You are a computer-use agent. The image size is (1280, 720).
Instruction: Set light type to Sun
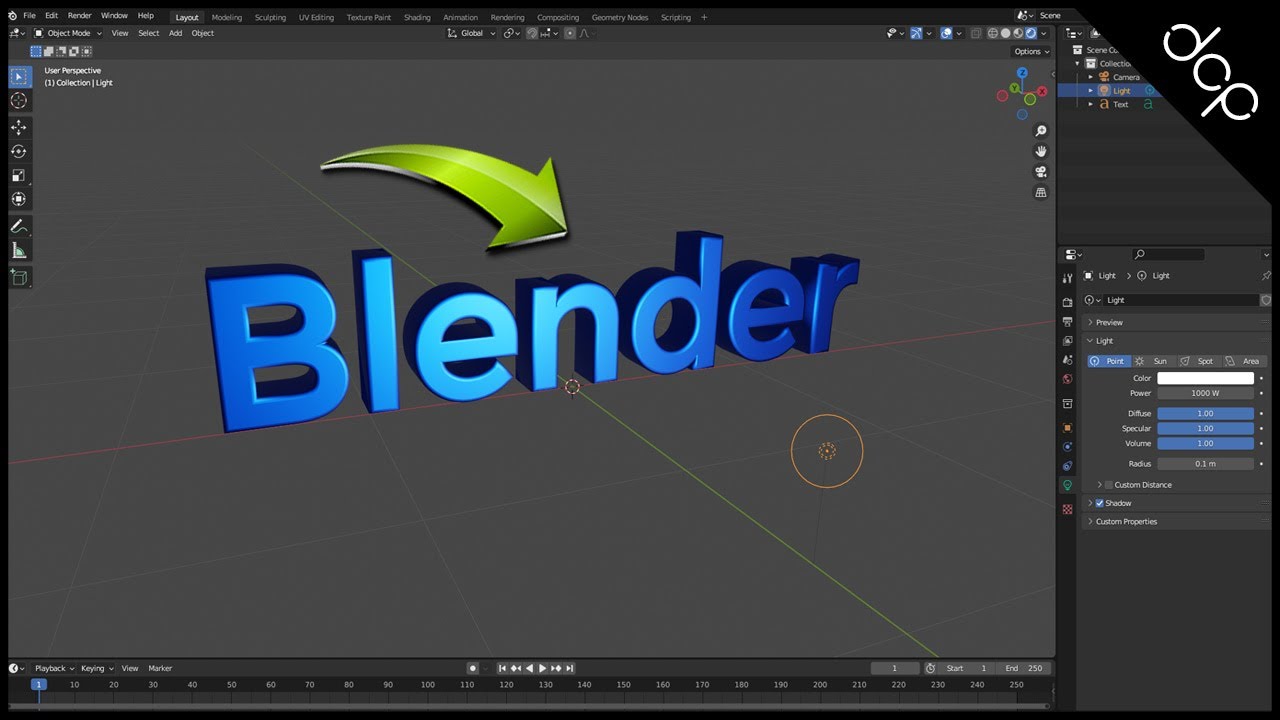(1154, 361)
